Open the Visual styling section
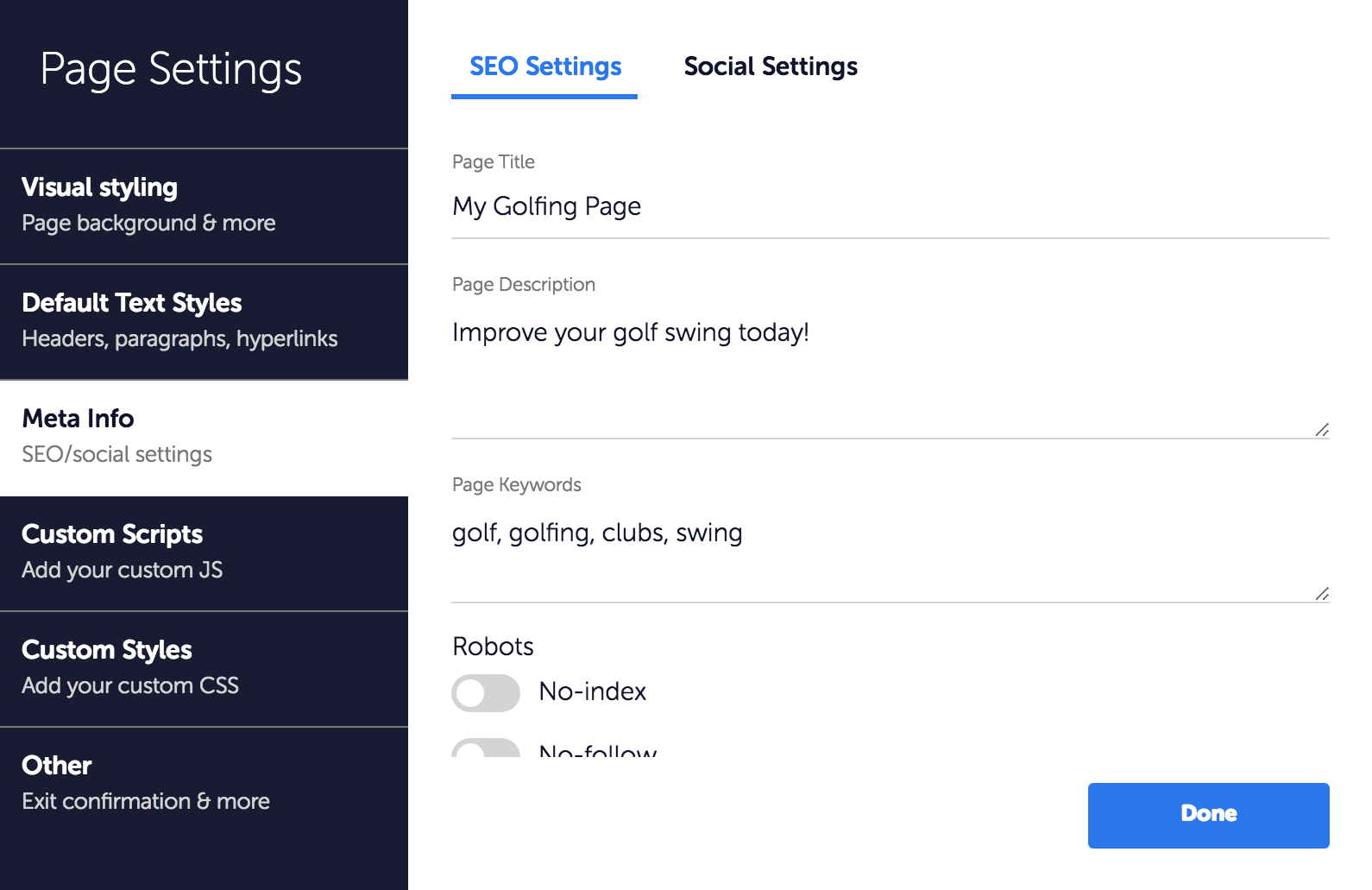This screenshot has width=1372, height=890. [x=204, y=205]
